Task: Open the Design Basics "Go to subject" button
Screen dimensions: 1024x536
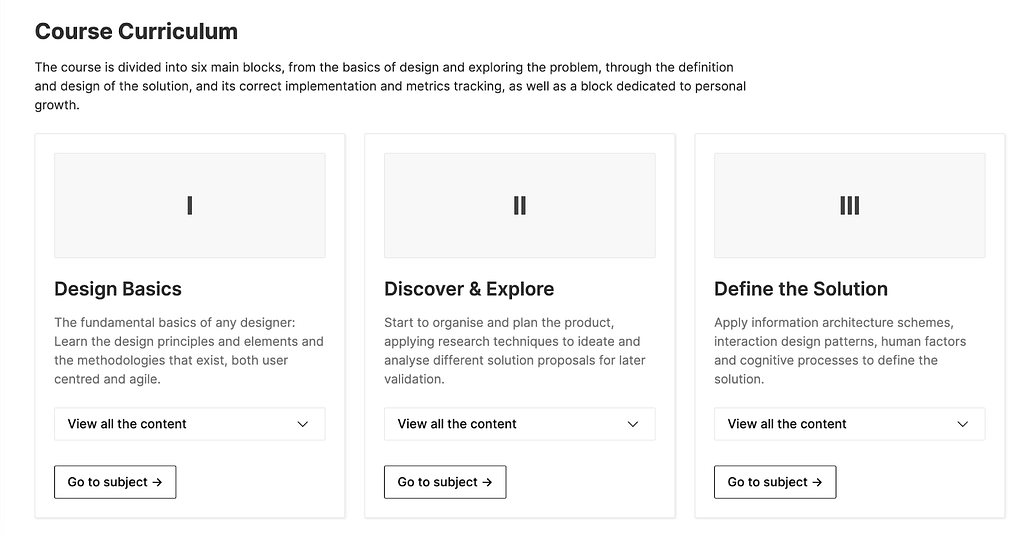Action: click(x=115, y=482)
